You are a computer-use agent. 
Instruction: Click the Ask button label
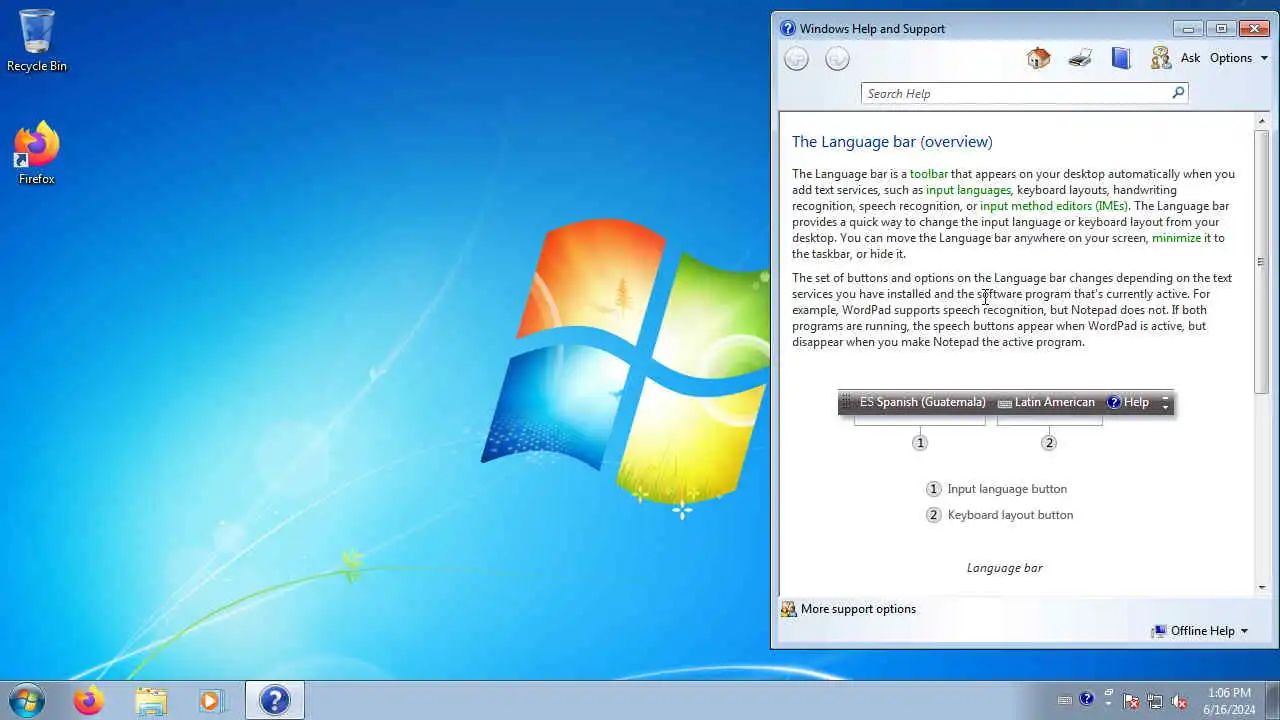tap(1190, 58)
